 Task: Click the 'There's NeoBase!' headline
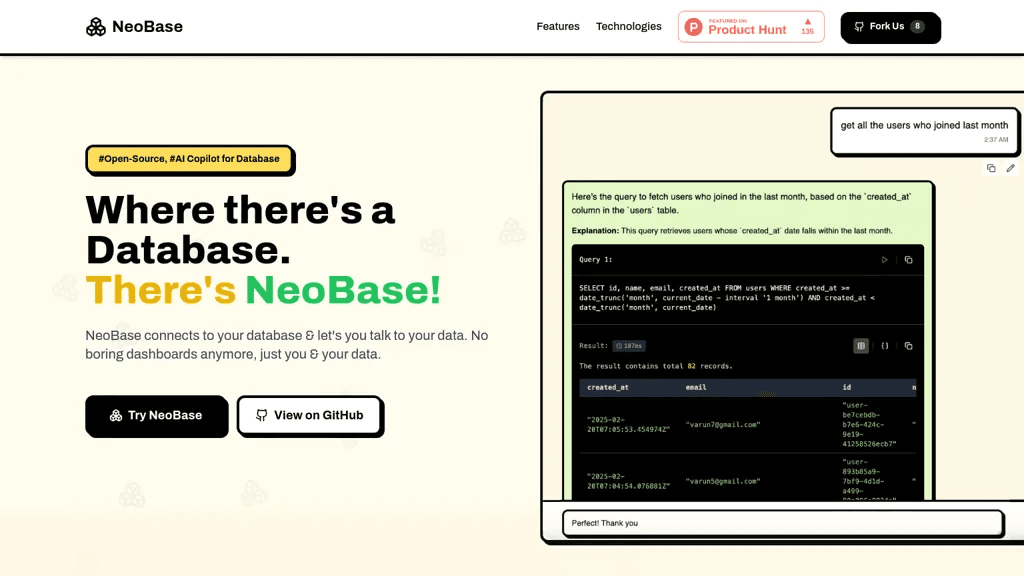[263, 289]
